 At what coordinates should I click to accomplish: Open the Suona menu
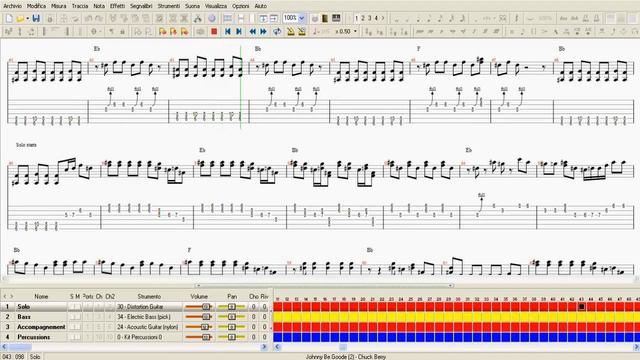point(192,6)
